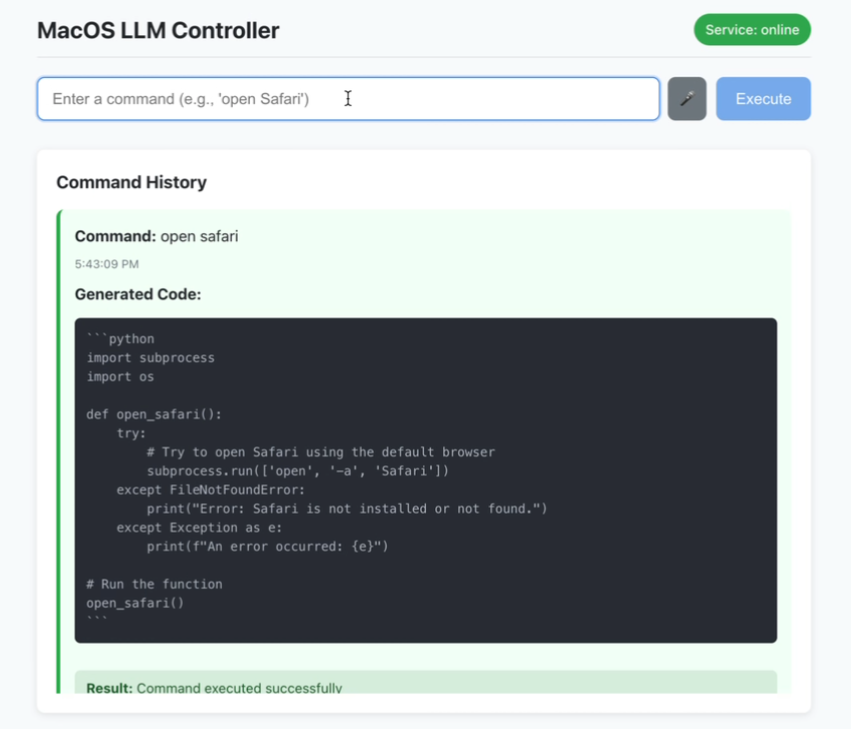Screen dimensions: 851x729
Task: Click the Service online status badge
Action: tap(752, 30)
